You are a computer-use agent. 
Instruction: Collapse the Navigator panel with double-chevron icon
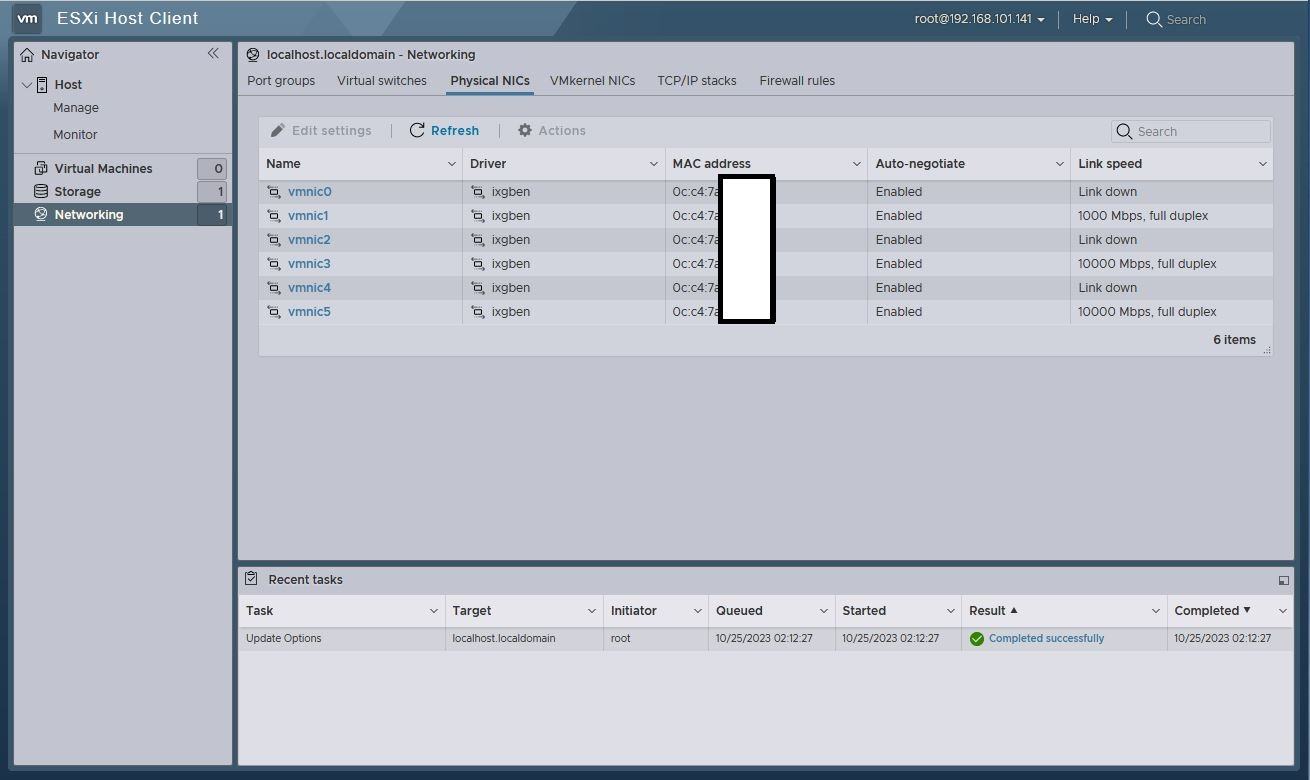point(213,54)
